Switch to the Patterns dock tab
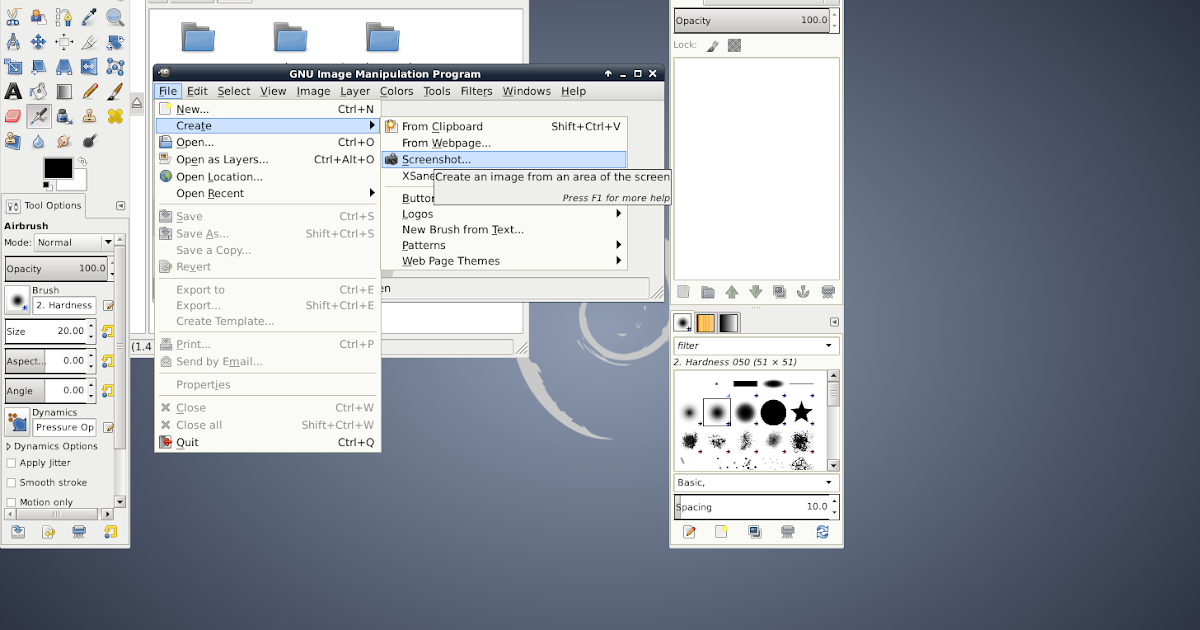Viewport: 1200px width, 630px height. click(x=706, y=323)
